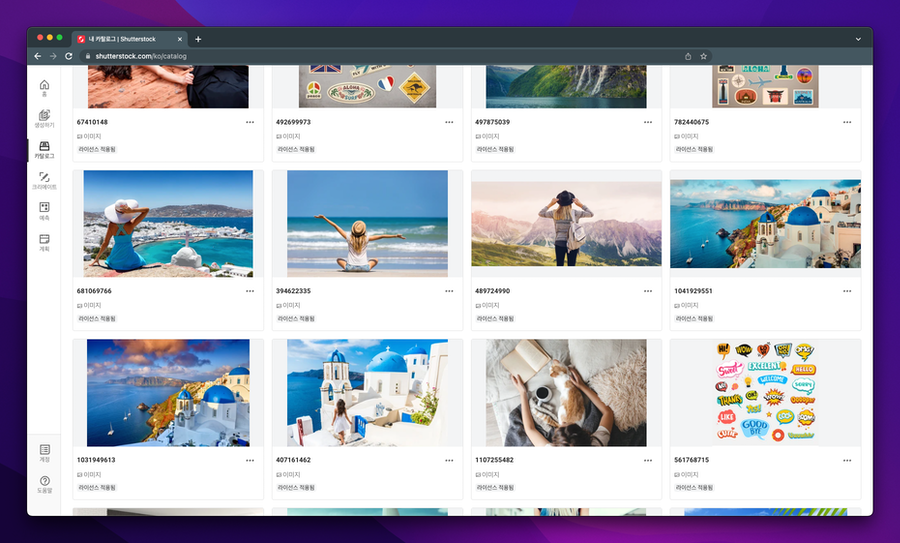Image resolution: width=900 pixels, height=543 pixels.
Task: Open the woman sitting on beach photo
Action: coord(367,224)
